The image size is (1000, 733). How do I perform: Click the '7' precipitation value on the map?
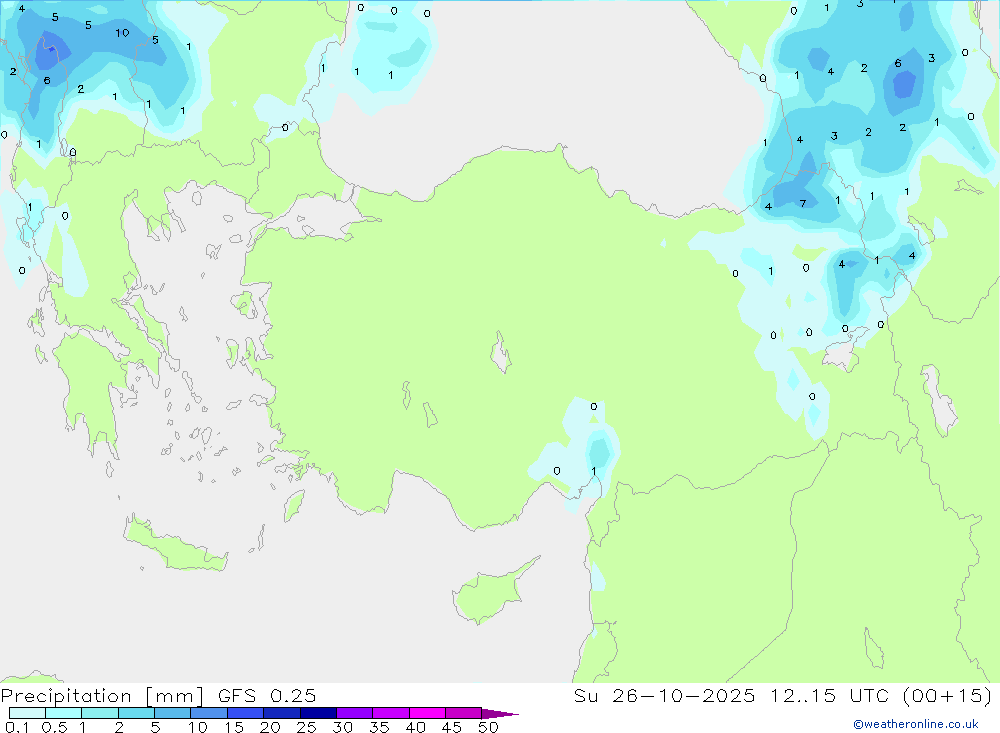pos(803,204)
